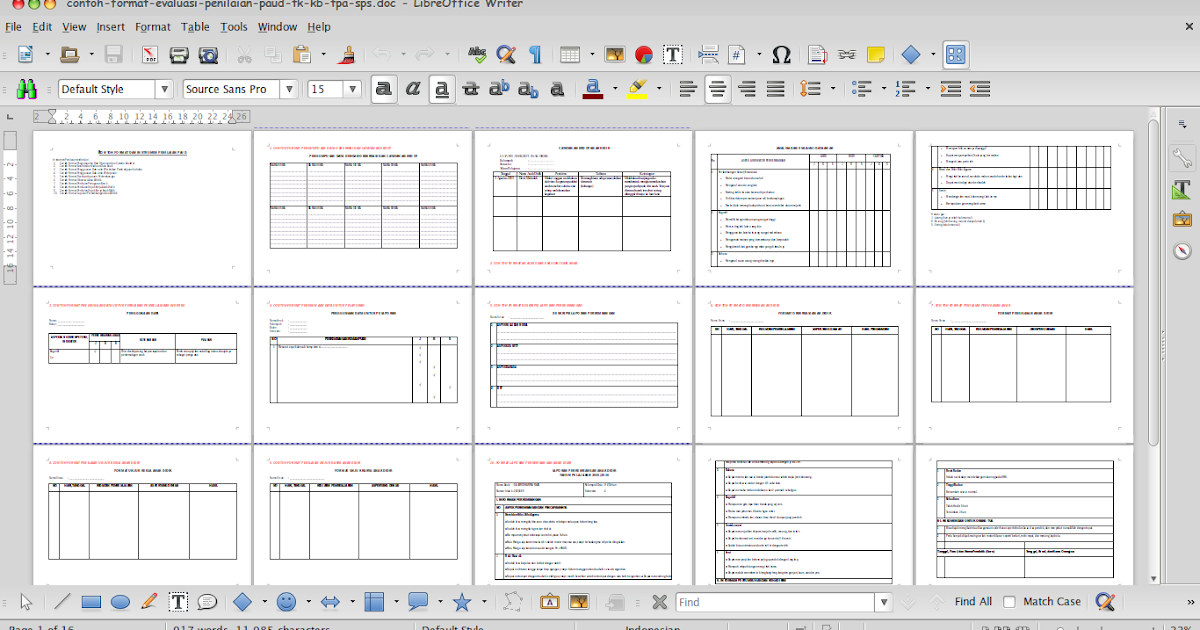
Task: Toggle Underline formatting
Action: [x=441, y=89]
